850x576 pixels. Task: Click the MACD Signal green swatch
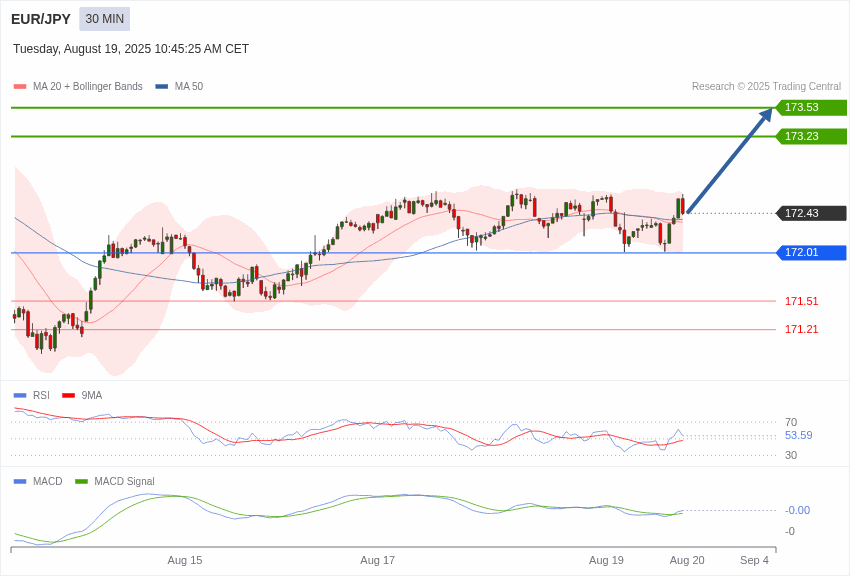(81, 481)
